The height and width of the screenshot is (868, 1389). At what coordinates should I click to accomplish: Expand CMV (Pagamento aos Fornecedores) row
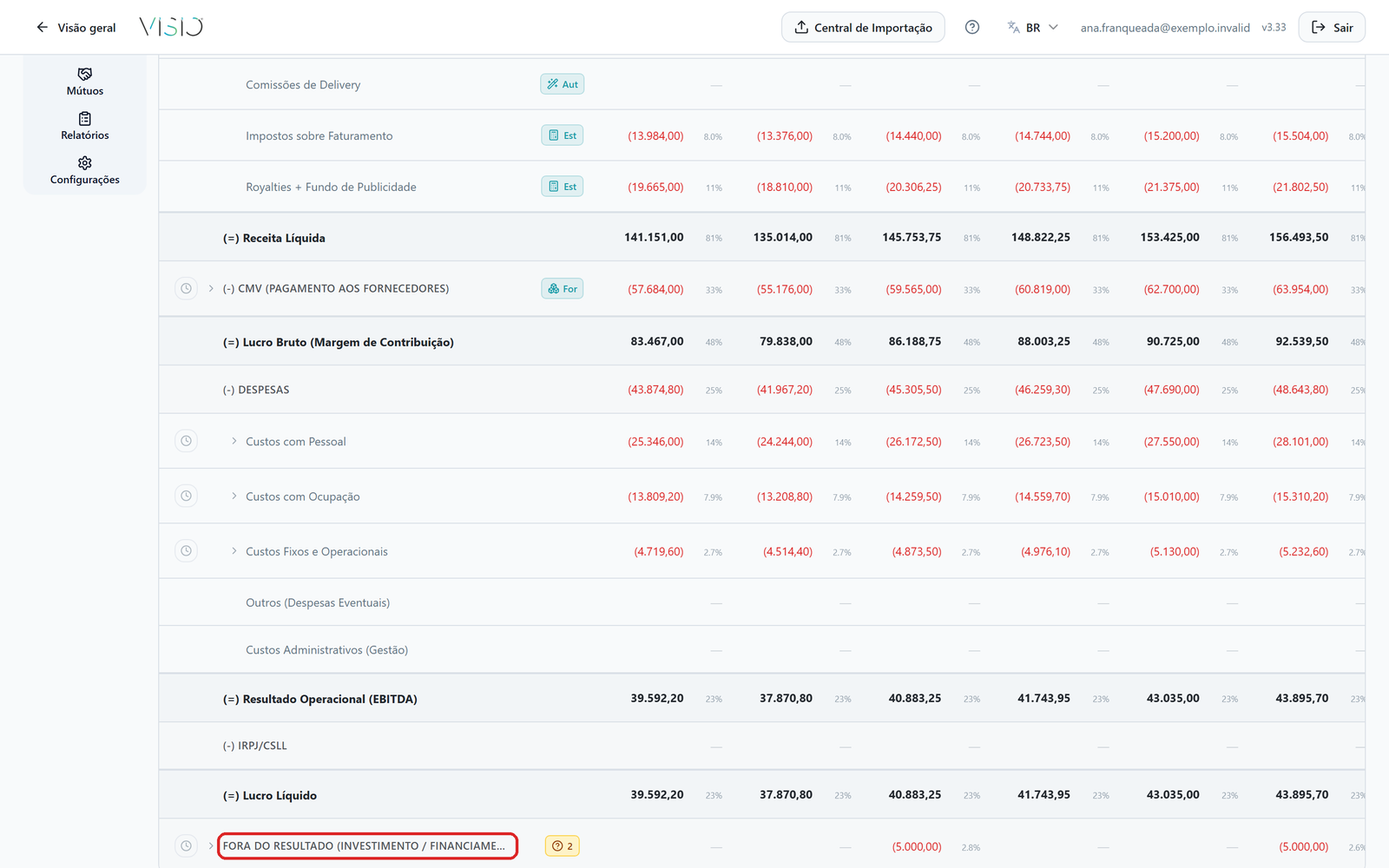click(211, 288)
